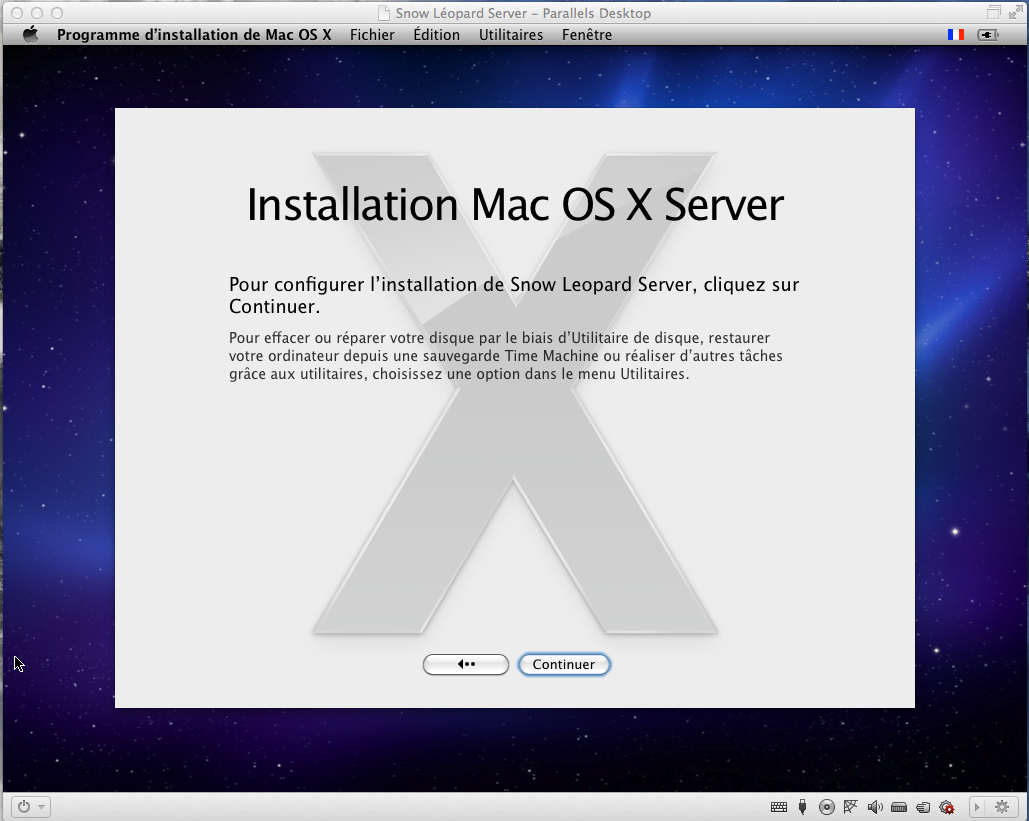The width and height of the screenshot is (1029, 821).
Task: Click the network web icon in status bar
Action: tap(850, 807)
